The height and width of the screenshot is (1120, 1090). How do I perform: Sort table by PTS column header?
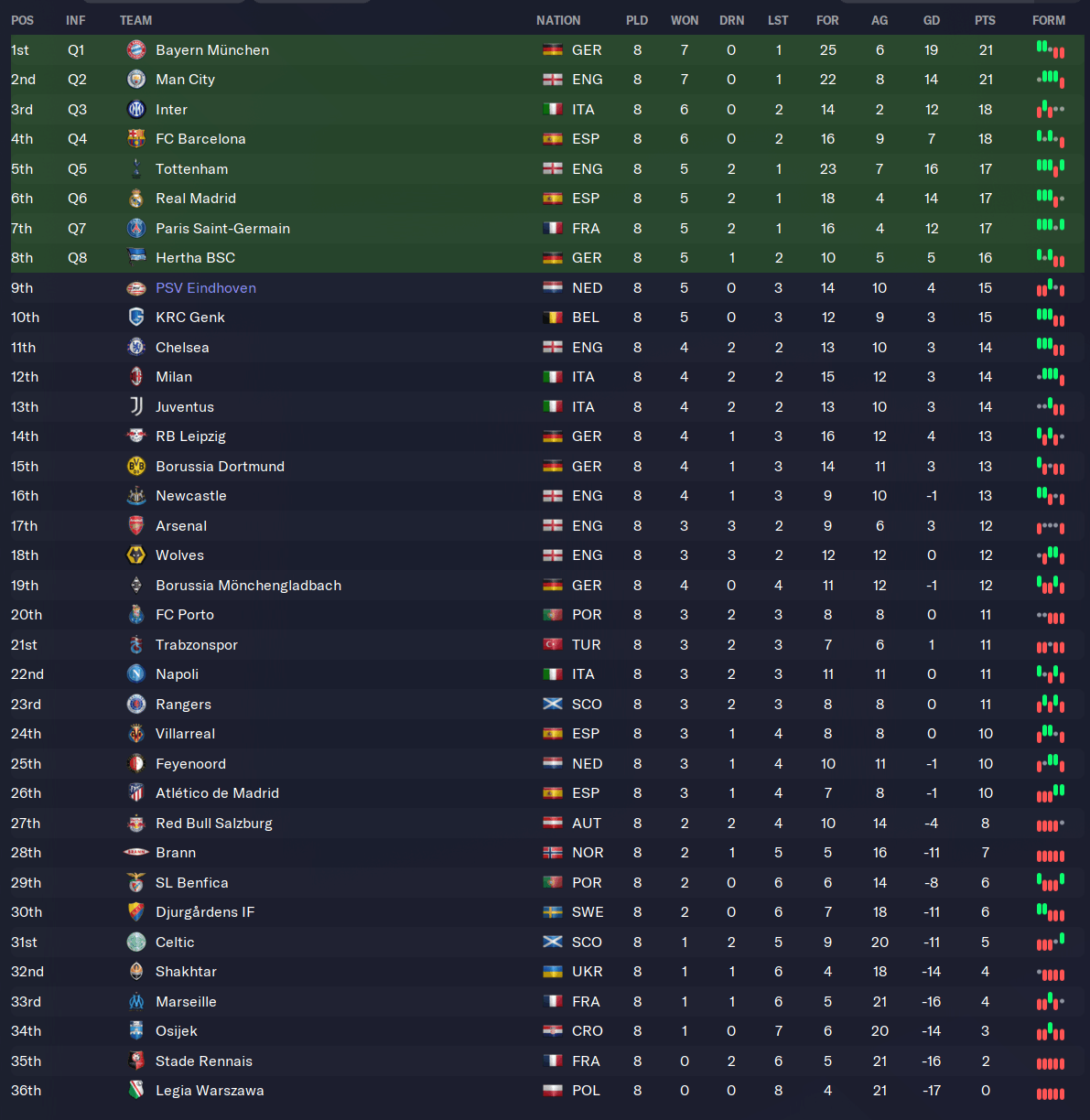pos(985,20)
